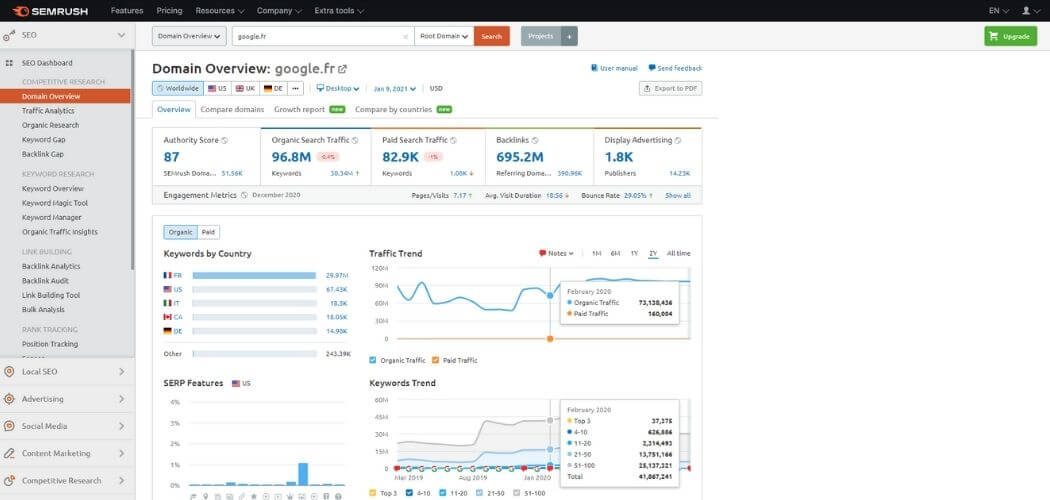This screenshot has width=1050, height=500.
Task: Open the Resources top menu
Action: coord(220,11)
